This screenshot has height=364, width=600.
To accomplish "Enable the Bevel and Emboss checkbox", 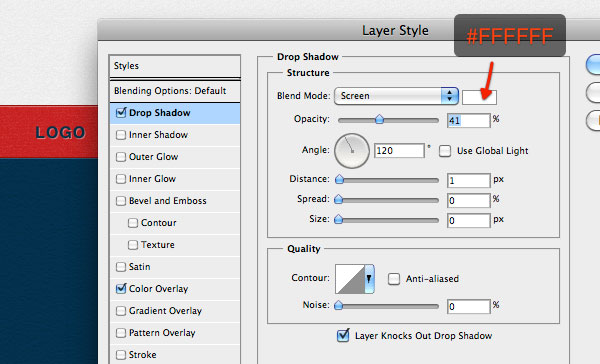I will pos(121,201).
